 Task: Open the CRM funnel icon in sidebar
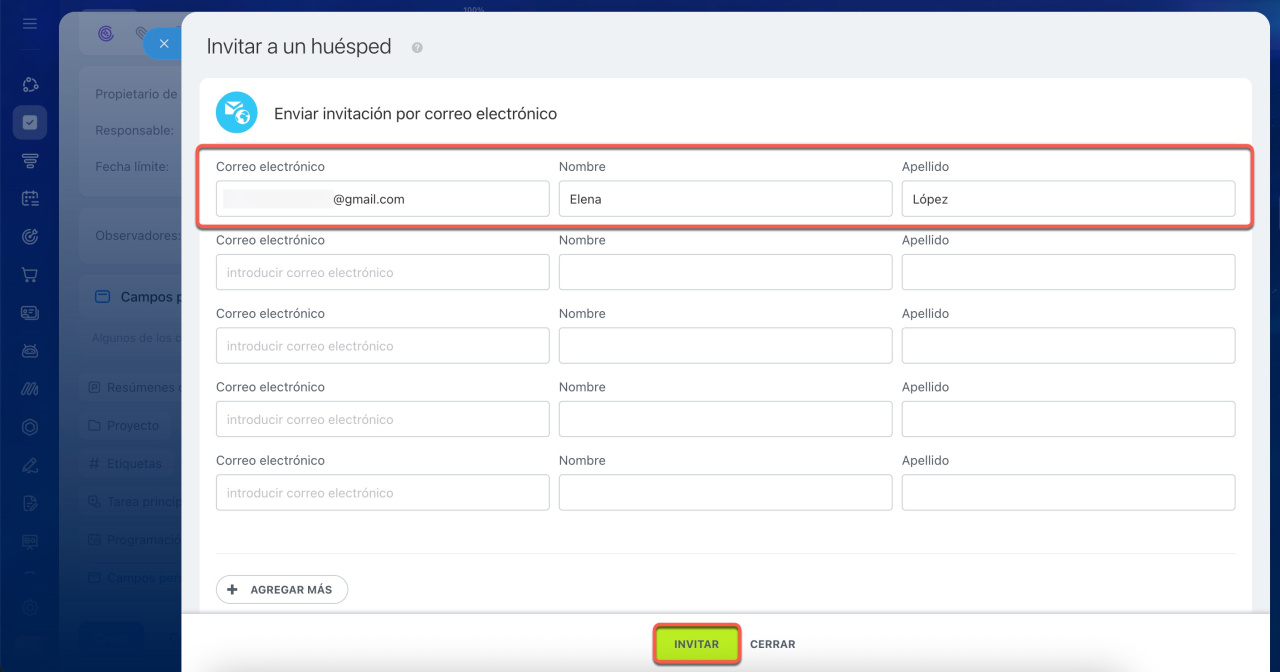pyautogui.click(x=30, y=160)
